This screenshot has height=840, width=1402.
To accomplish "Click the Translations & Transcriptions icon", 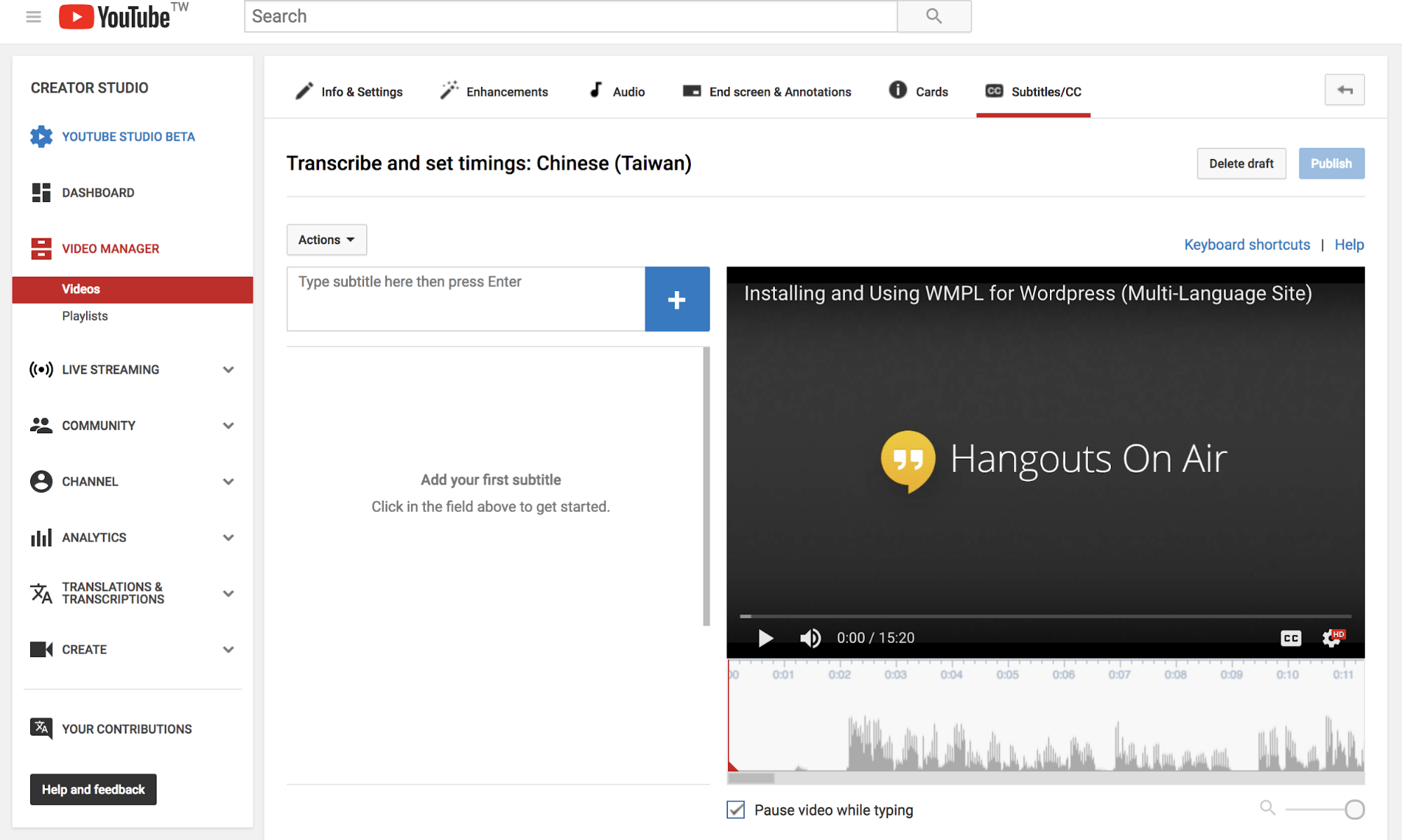I will 41,593.
